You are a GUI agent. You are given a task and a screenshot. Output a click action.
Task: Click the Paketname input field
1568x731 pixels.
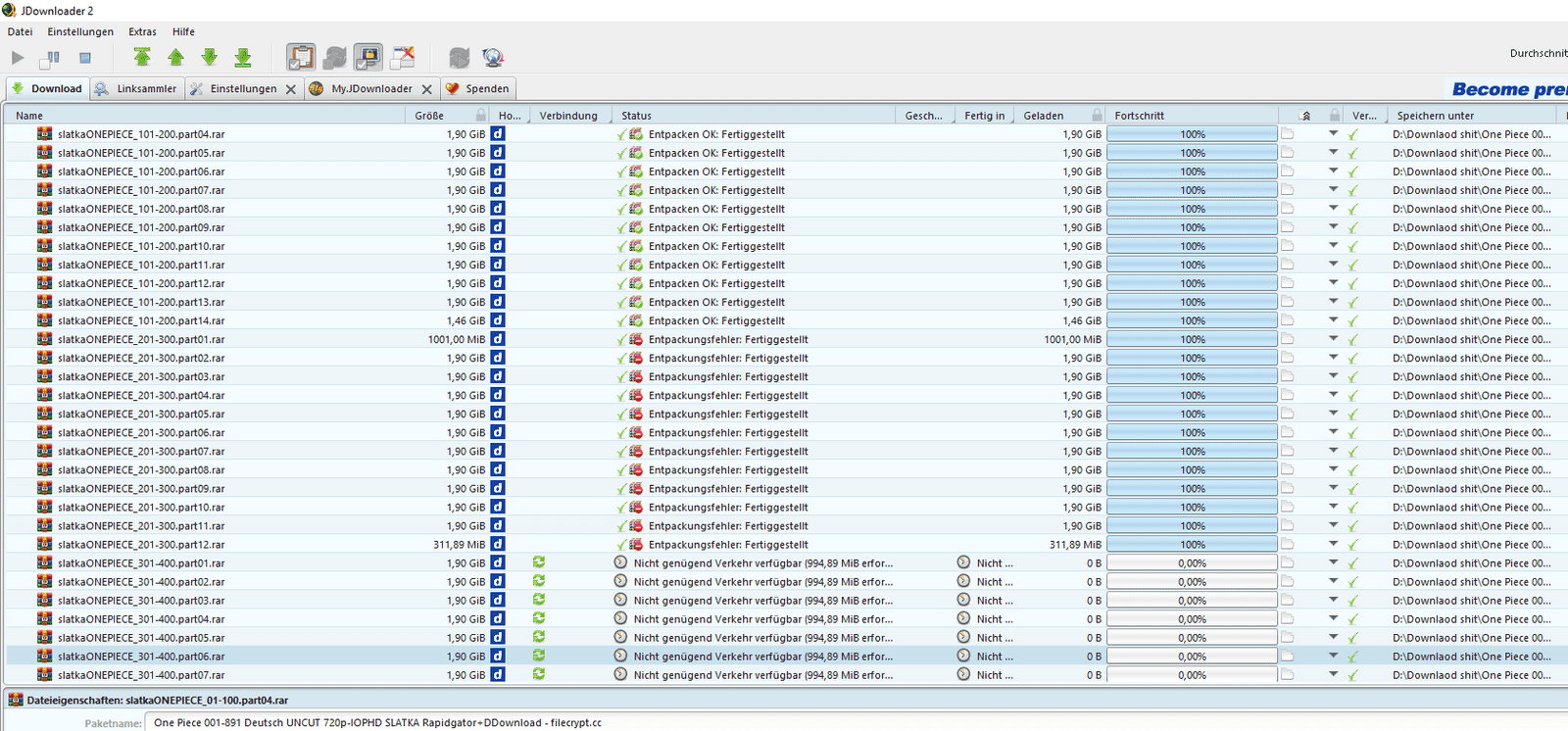[856, 722]
